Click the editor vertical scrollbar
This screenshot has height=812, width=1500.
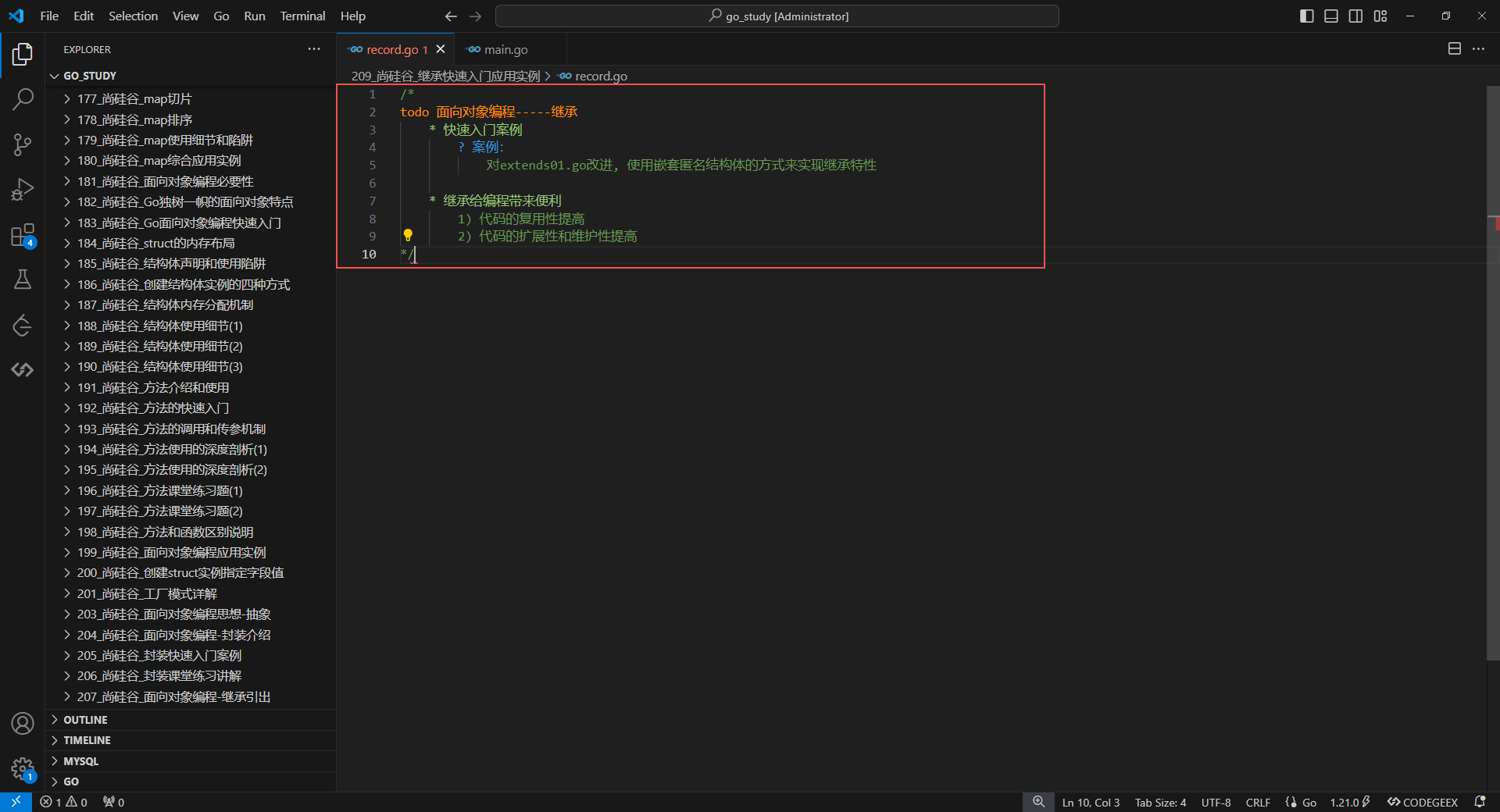[x=1493, y=373]
